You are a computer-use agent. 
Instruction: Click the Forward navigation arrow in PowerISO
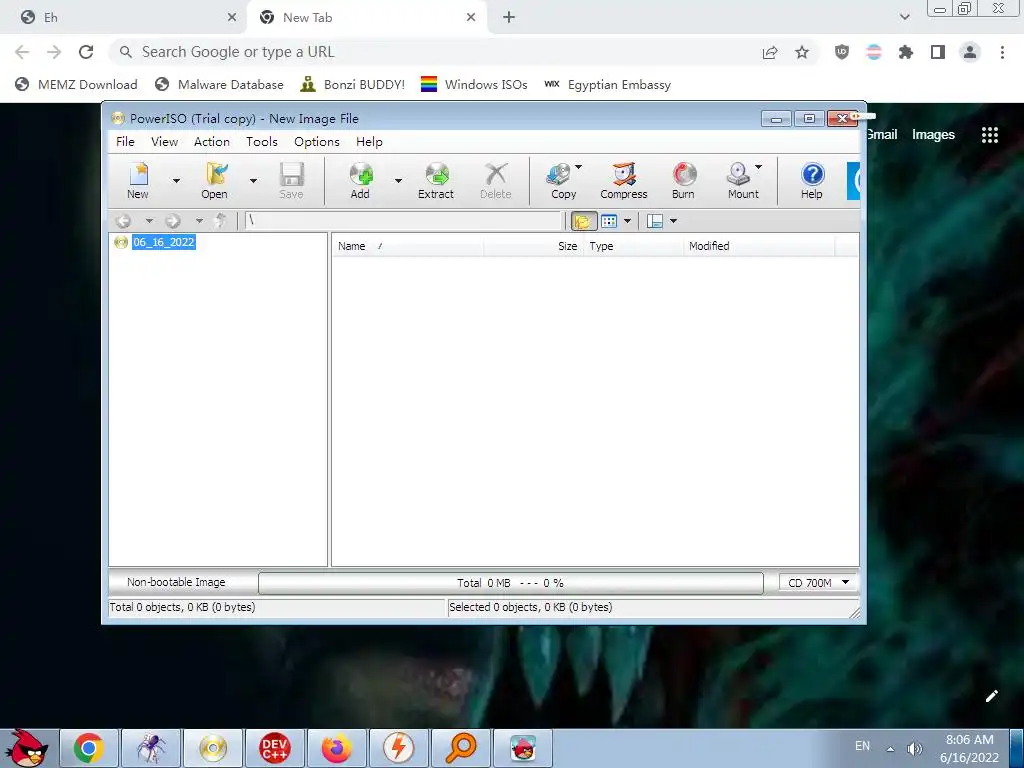(x=172, y=221)
